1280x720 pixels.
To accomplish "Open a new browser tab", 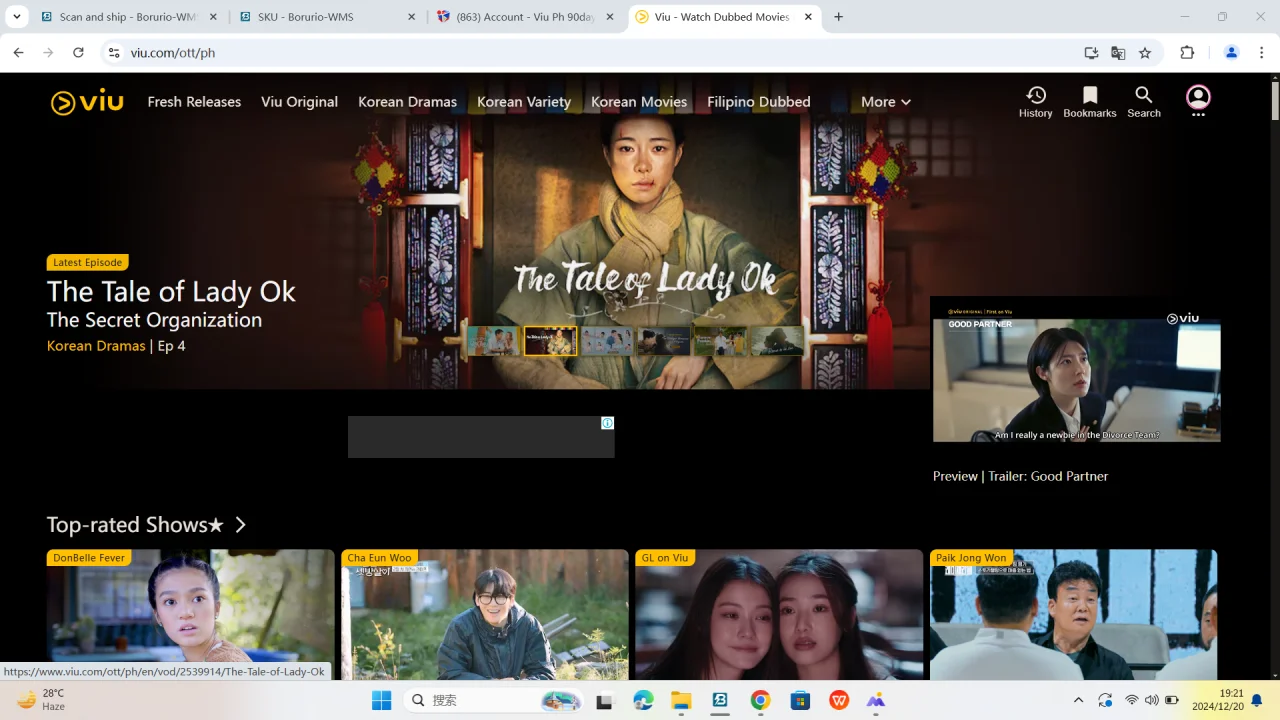I will pyautogui.click(x=838, y=17).
